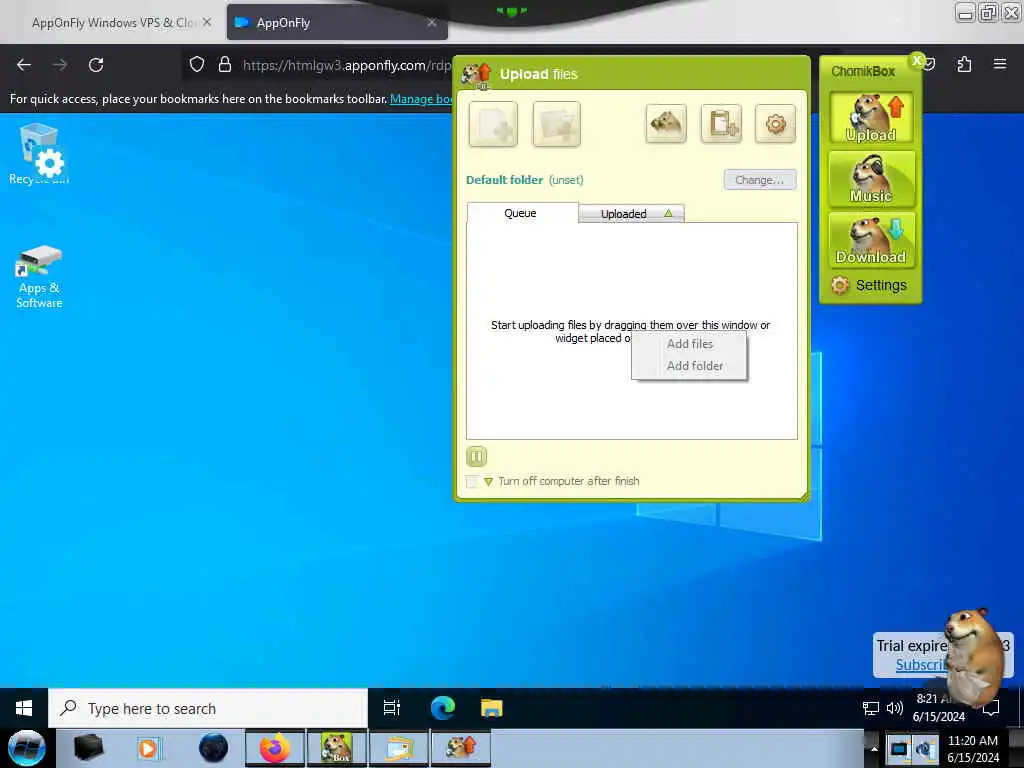
Task: Open Upload in ChomikBox widget
Action: pos(871,118)
